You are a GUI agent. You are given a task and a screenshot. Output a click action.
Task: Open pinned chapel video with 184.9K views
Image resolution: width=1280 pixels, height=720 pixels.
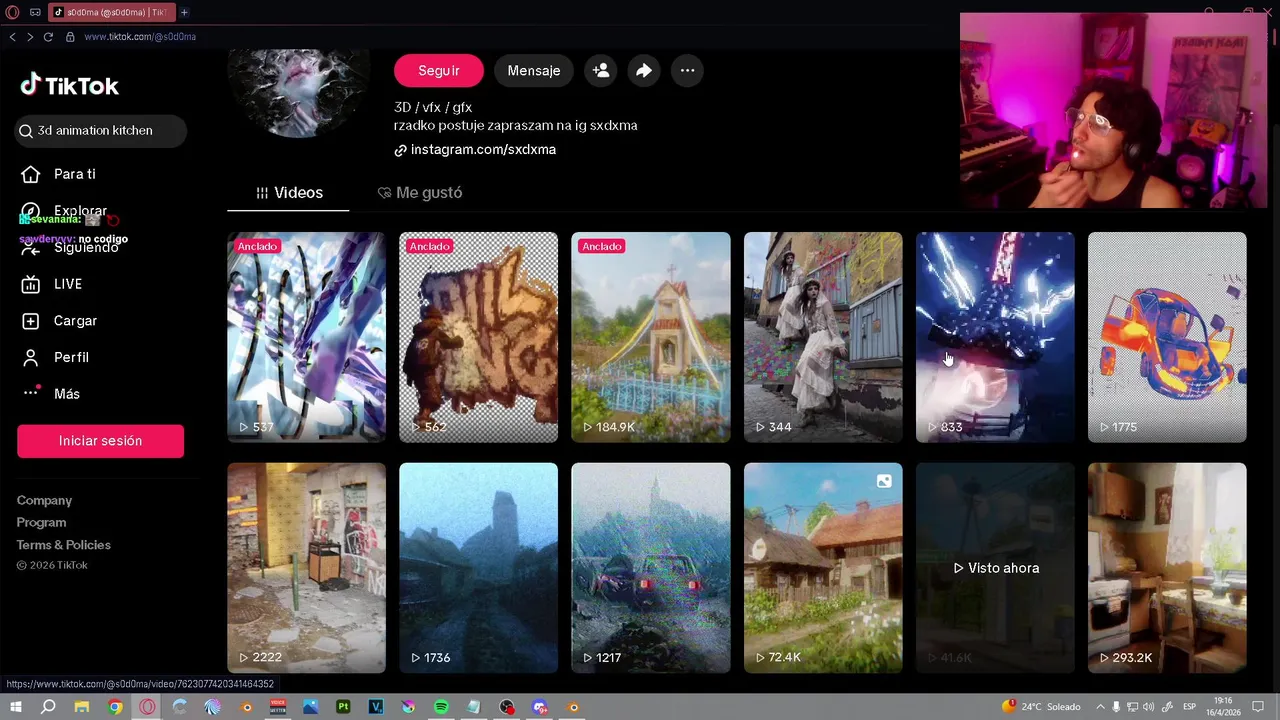pyautogui.click(x=651, y=337)
